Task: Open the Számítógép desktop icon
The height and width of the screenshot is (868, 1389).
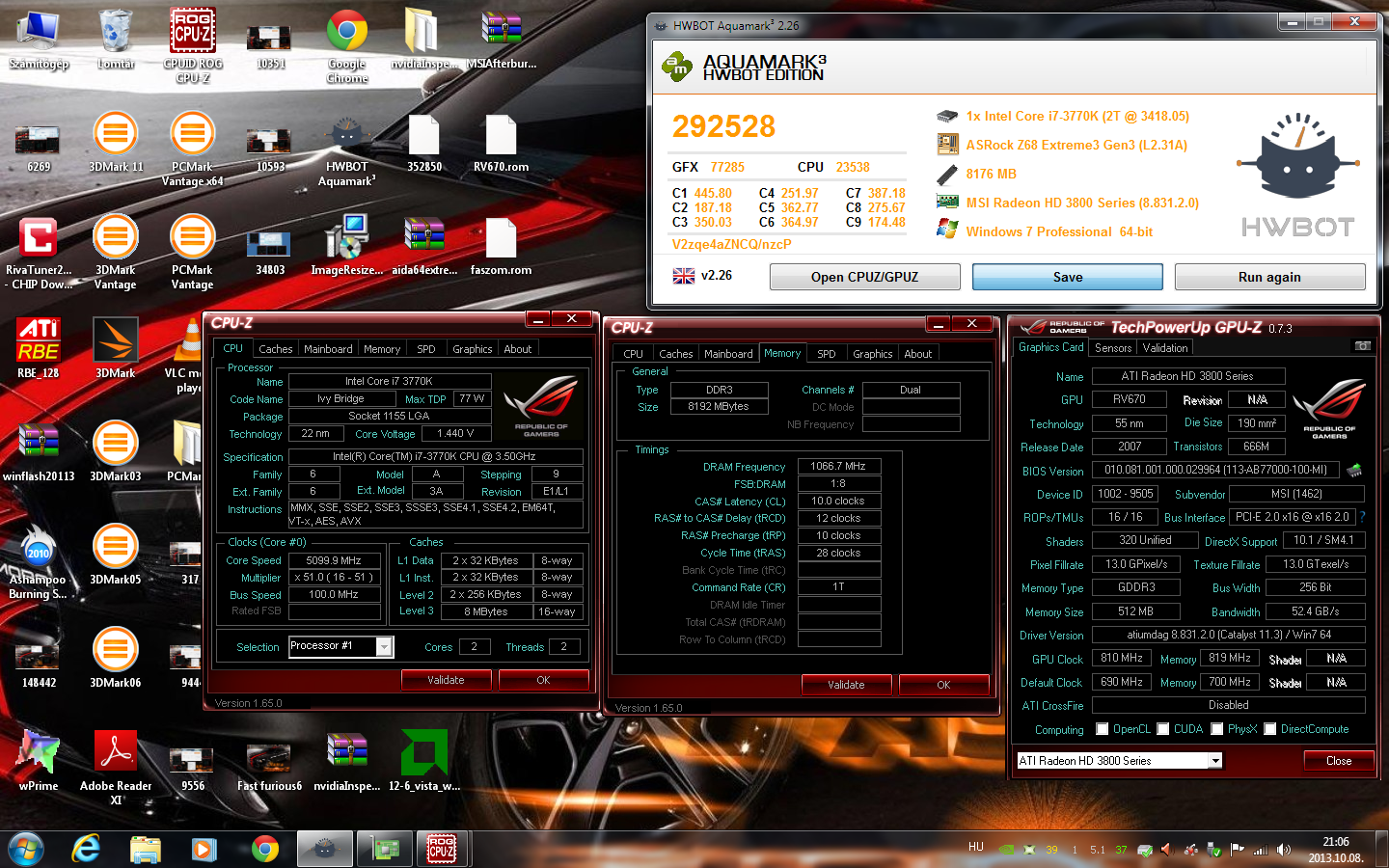Action: click(x=39, y=39)
